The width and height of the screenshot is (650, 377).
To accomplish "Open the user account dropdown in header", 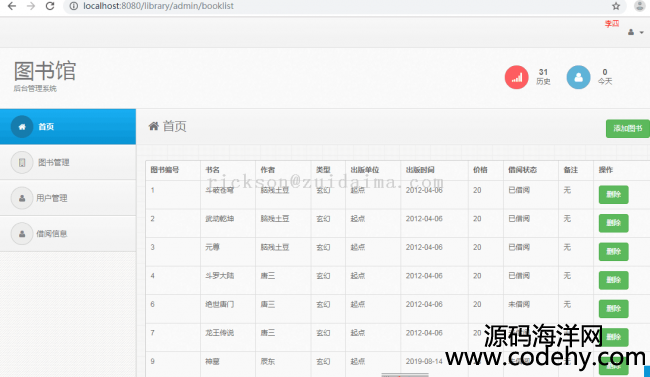I will (635, 32).
